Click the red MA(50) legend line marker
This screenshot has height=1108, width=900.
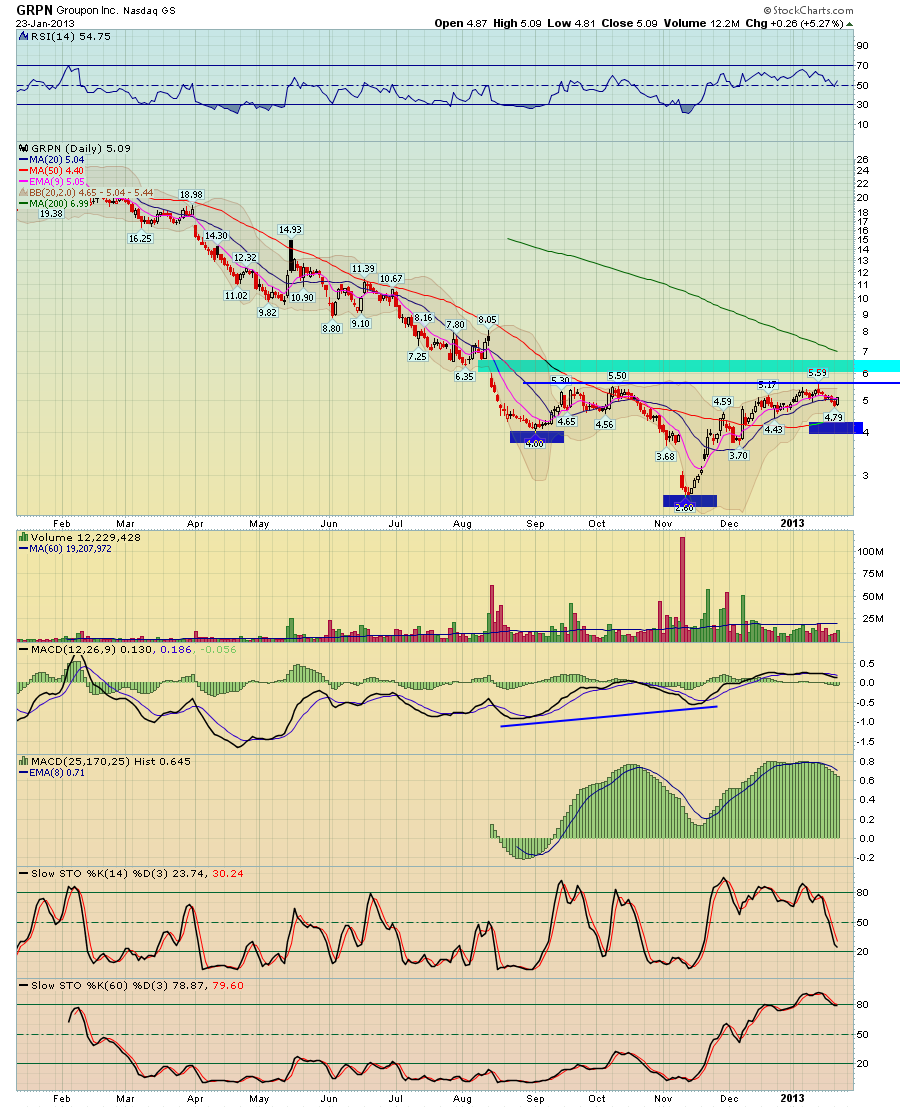pyautogui.click(x=23, y=171)
